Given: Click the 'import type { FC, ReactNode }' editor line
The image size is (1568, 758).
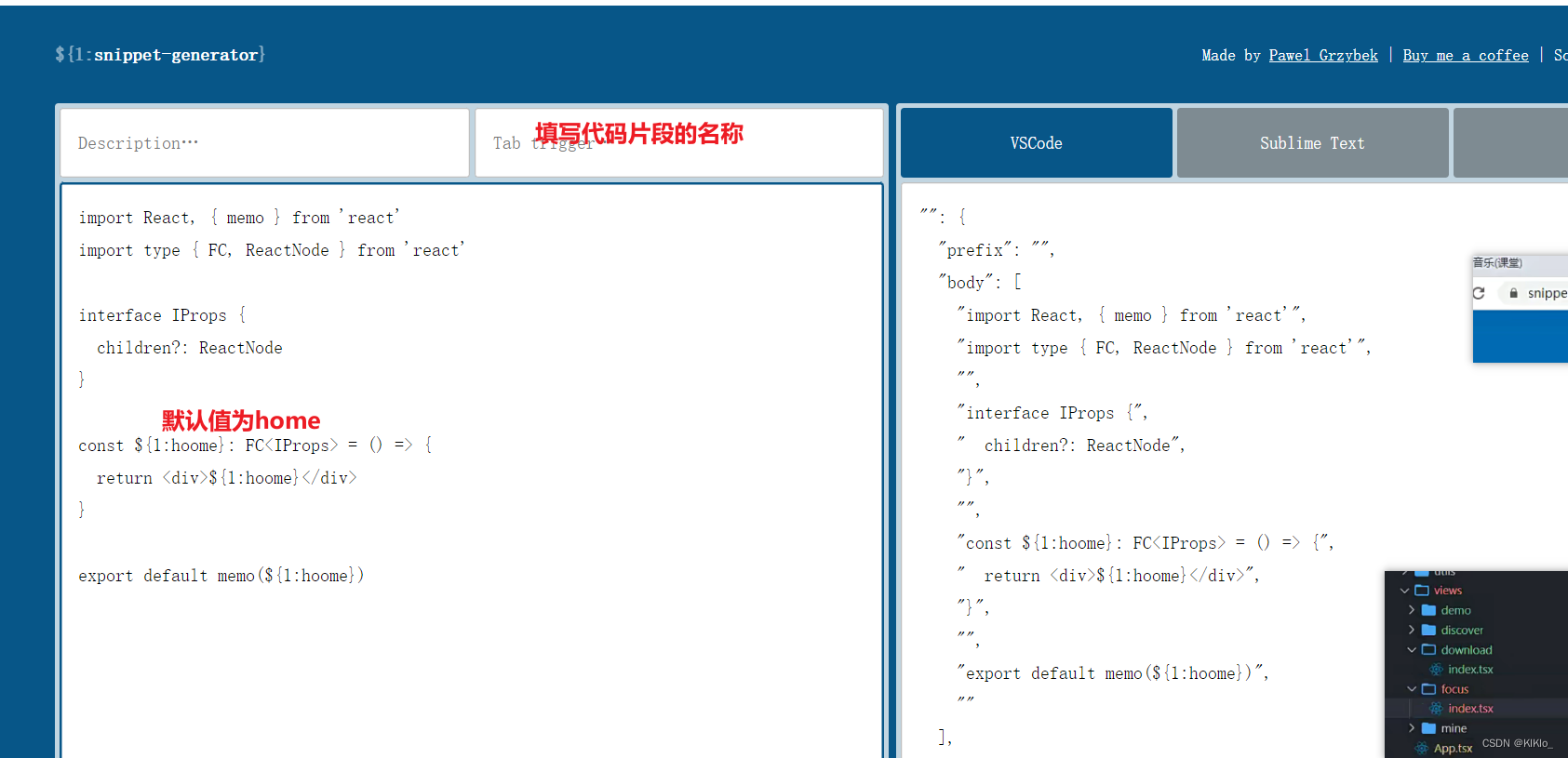Looking at the screenshot, I should (272, 250).
